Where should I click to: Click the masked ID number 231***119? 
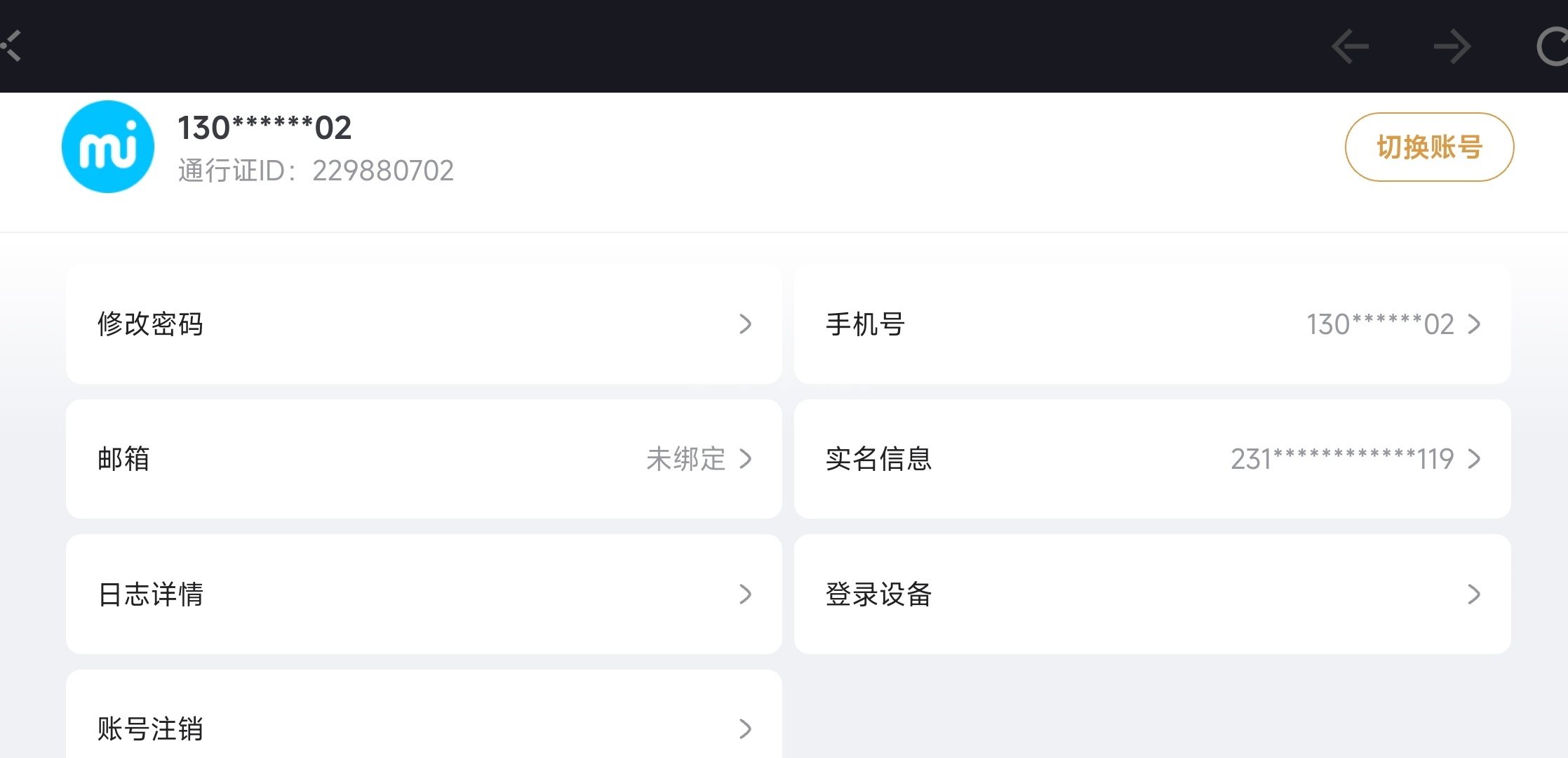1342,459
